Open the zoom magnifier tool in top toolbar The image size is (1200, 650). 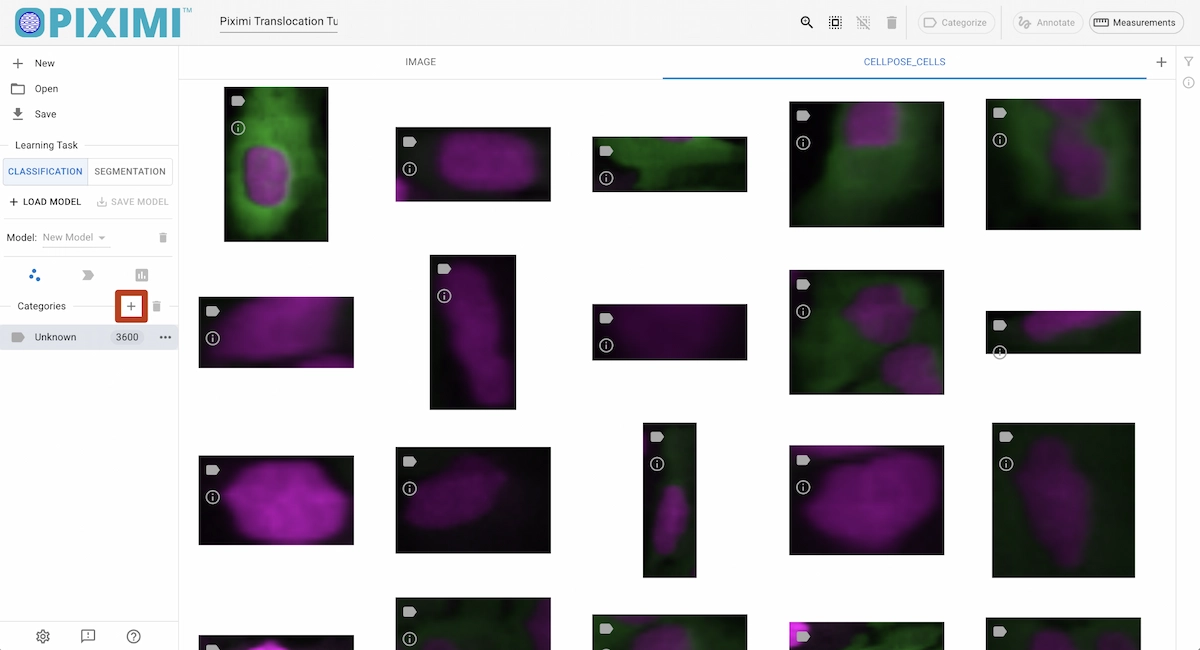click(x=807, y=22)
